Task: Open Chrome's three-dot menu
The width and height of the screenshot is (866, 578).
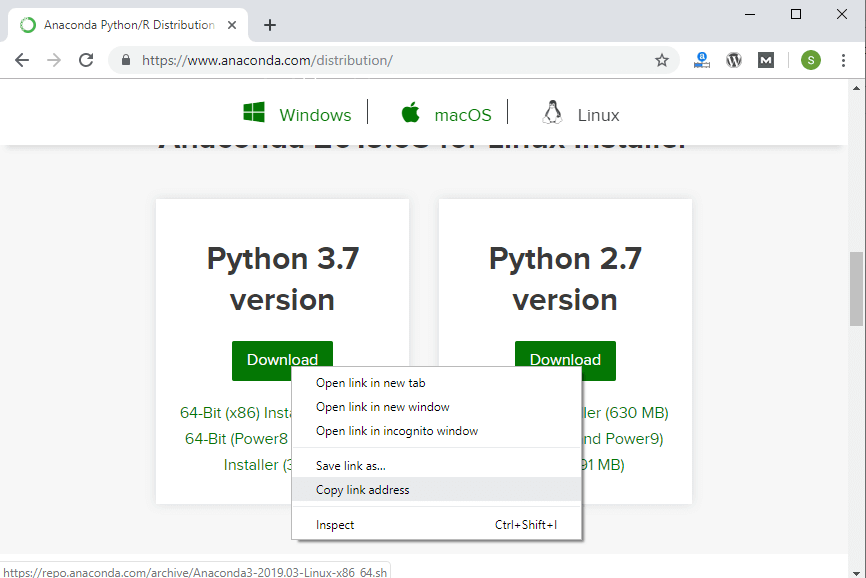Action: 843,60
